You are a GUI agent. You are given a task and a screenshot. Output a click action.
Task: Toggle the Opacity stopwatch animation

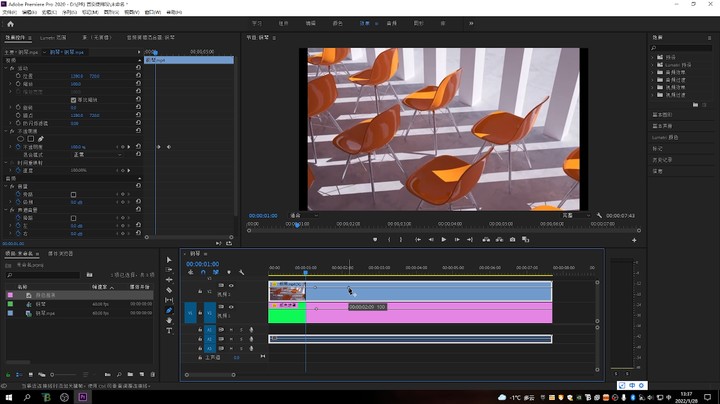(18, 147)
